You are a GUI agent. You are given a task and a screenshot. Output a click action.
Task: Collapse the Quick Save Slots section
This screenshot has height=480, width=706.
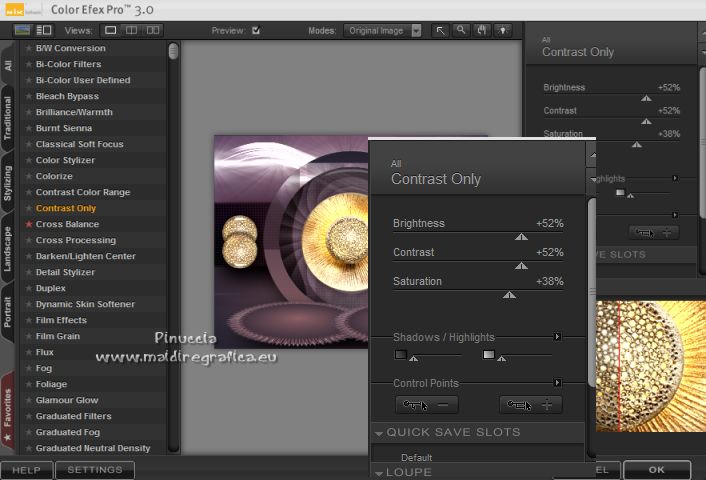(379, 433)
